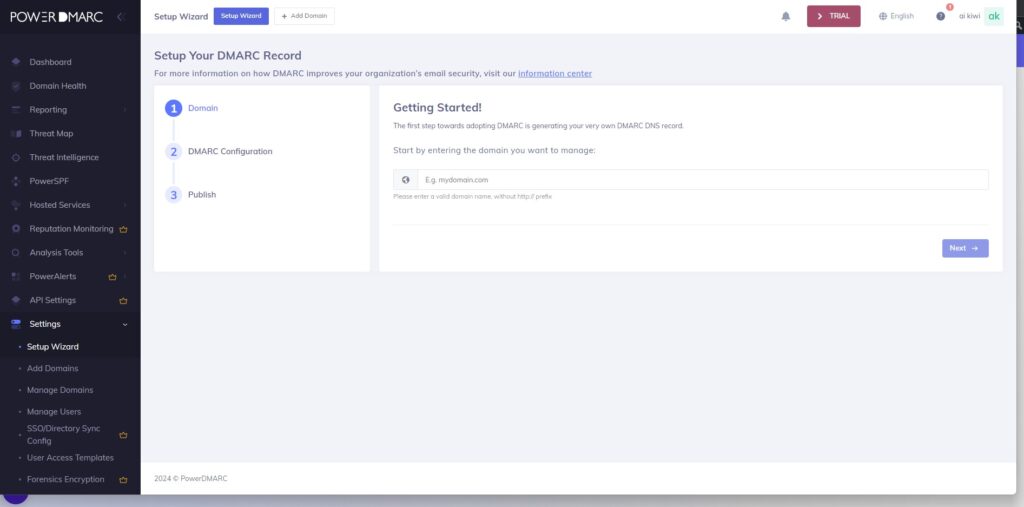Expand the Hosted Services submenu chevron
Screen dimensions: 1024x507
(x=125, y=205)
